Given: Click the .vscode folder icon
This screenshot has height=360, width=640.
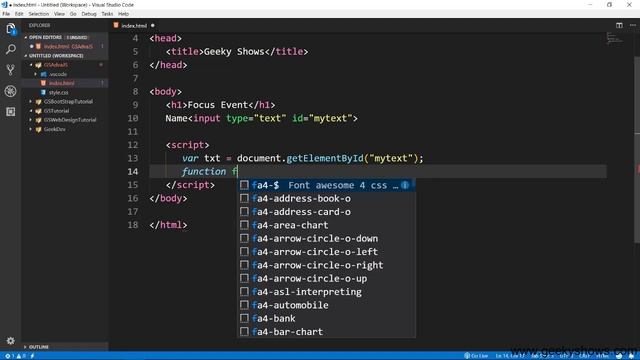Looking at the screenshot, I should click(x=43, y=74).
